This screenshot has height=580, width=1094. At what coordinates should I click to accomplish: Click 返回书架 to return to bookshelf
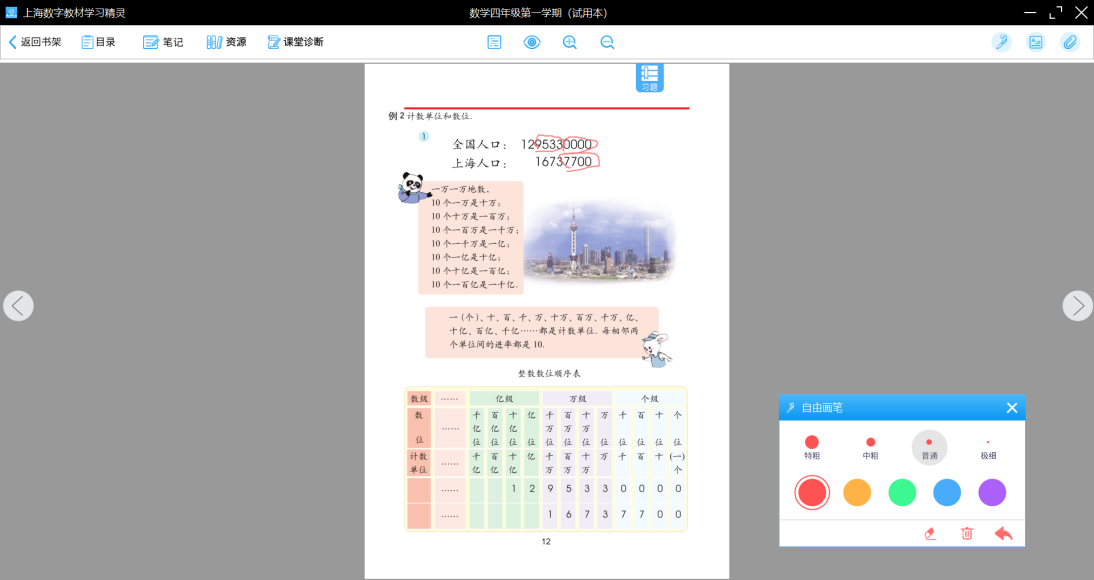tap(35, 42)
